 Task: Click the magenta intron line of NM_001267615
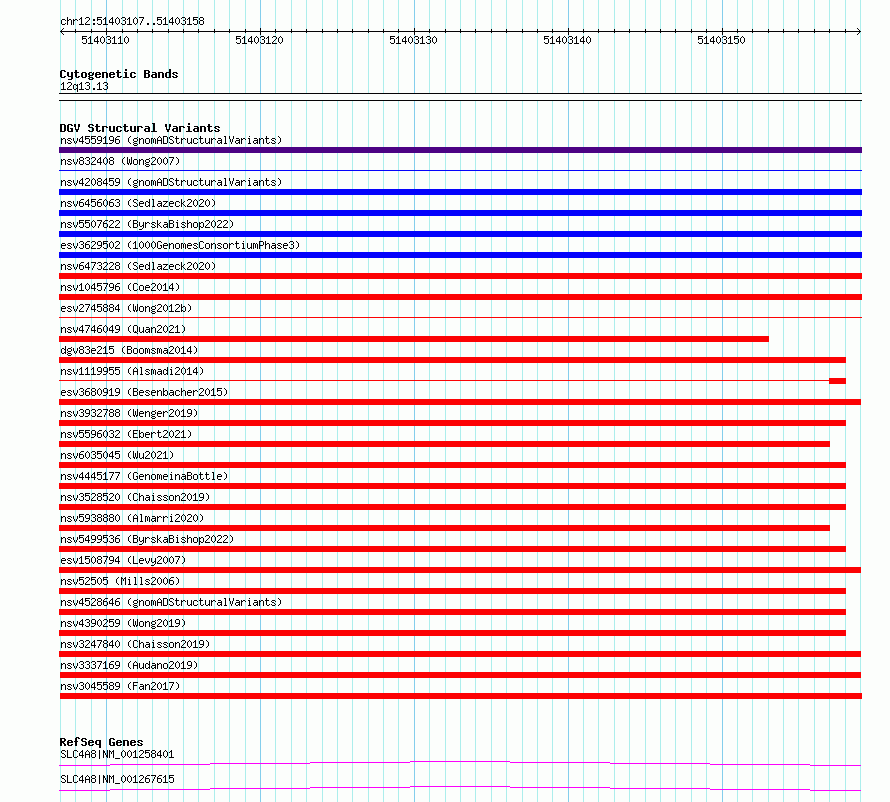(460, 788)
